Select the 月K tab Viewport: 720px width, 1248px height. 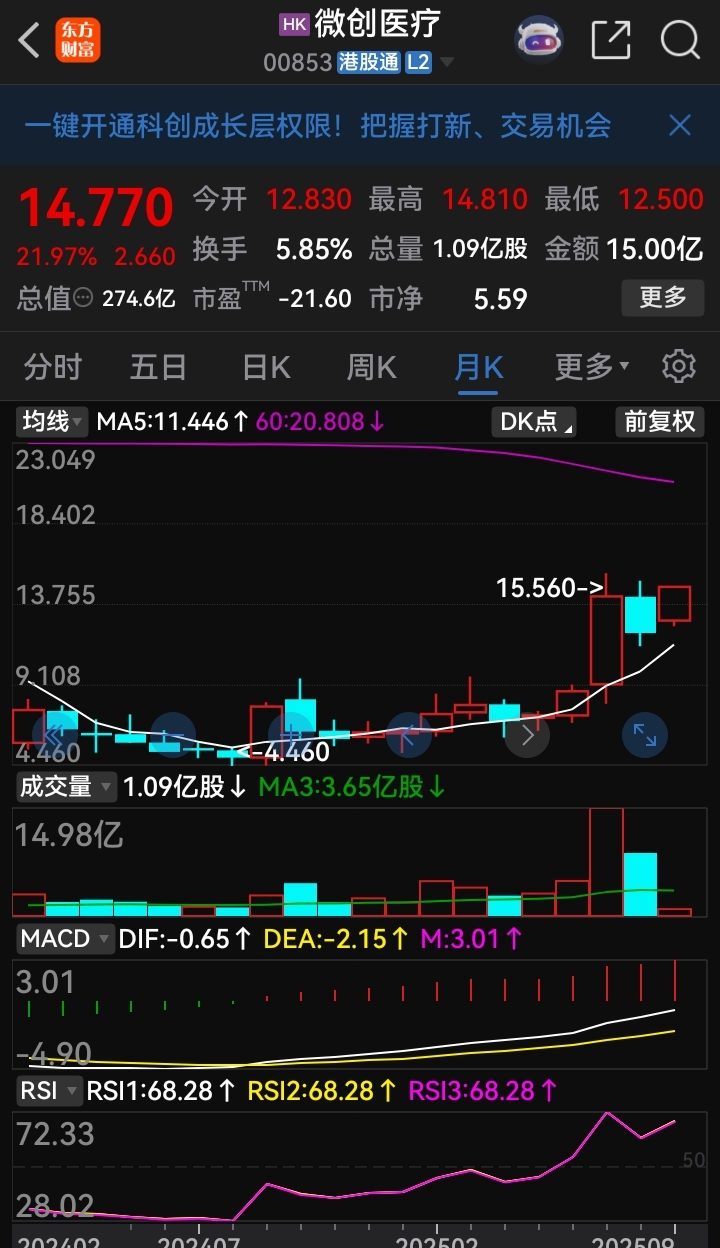pos(478,367)
